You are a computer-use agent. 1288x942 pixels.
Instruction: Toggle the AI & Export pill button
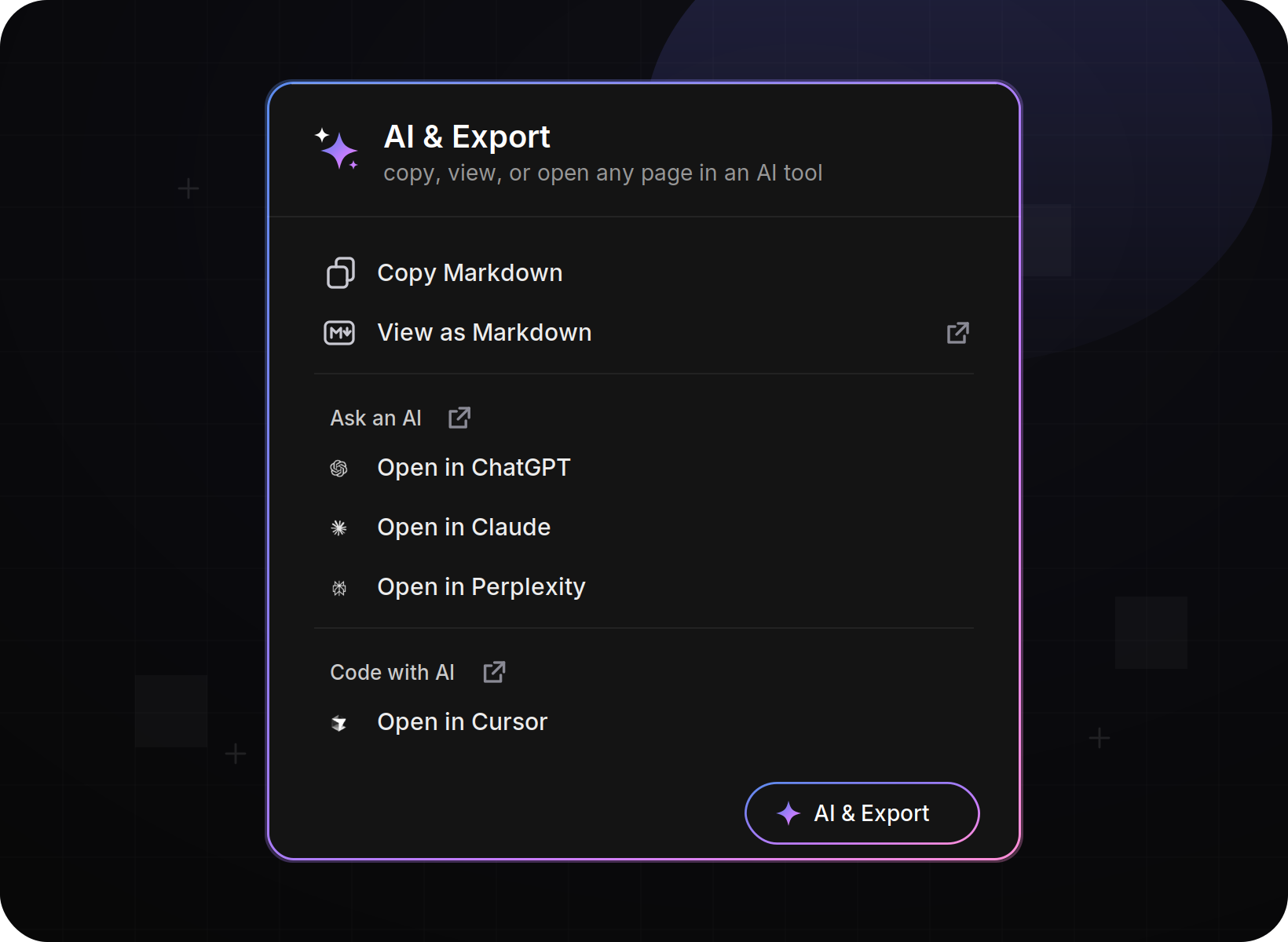[862, 813]
